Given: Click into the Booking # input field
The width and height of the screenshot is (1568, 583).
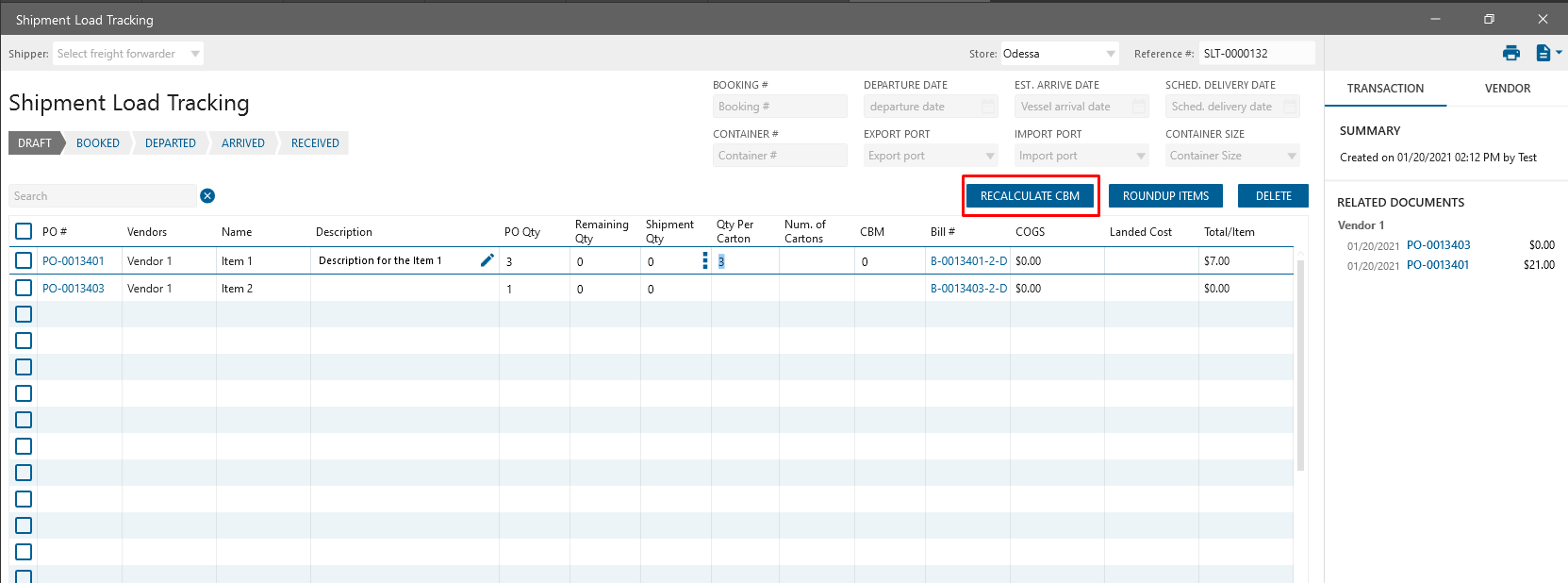Looking at the screenshot, I should (x=779, y=107).
